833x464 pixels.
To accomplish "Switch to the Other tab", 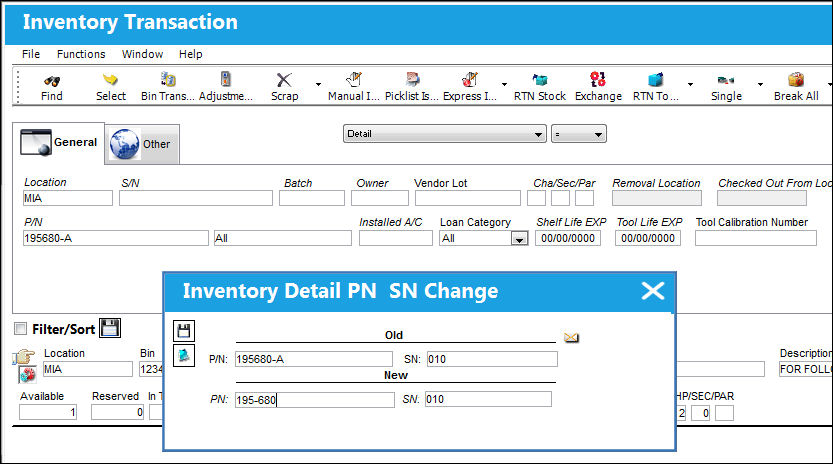I will 142,144.
